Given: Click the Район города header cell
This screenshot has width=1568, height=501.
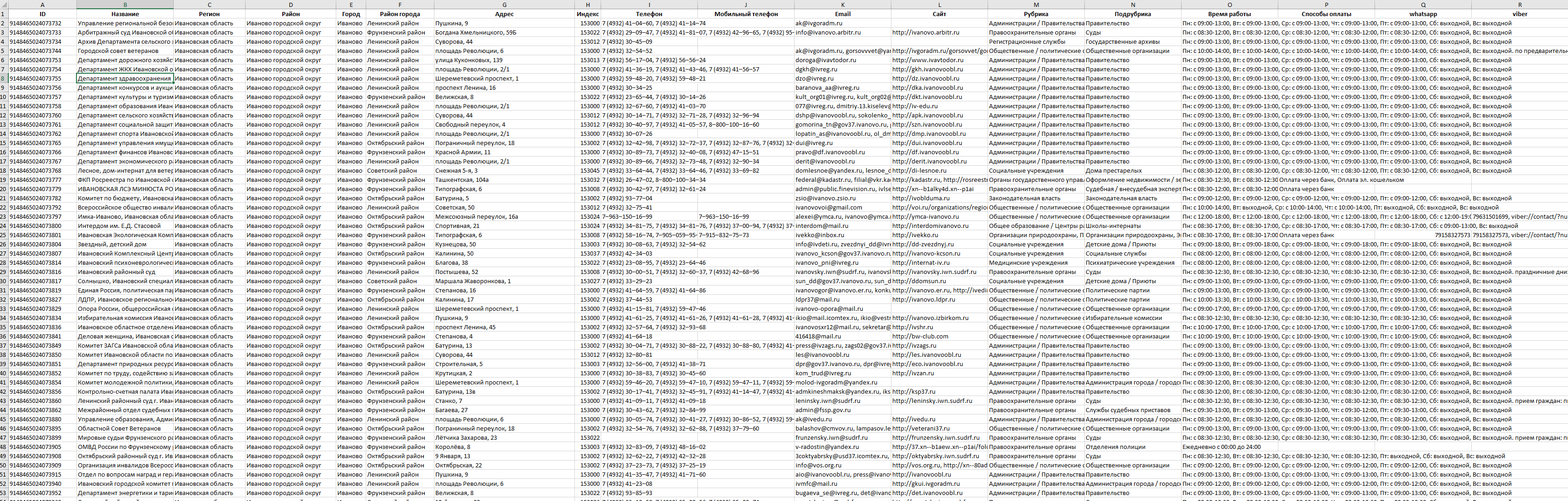Looking at the screenshot, I should click(399, 14).
